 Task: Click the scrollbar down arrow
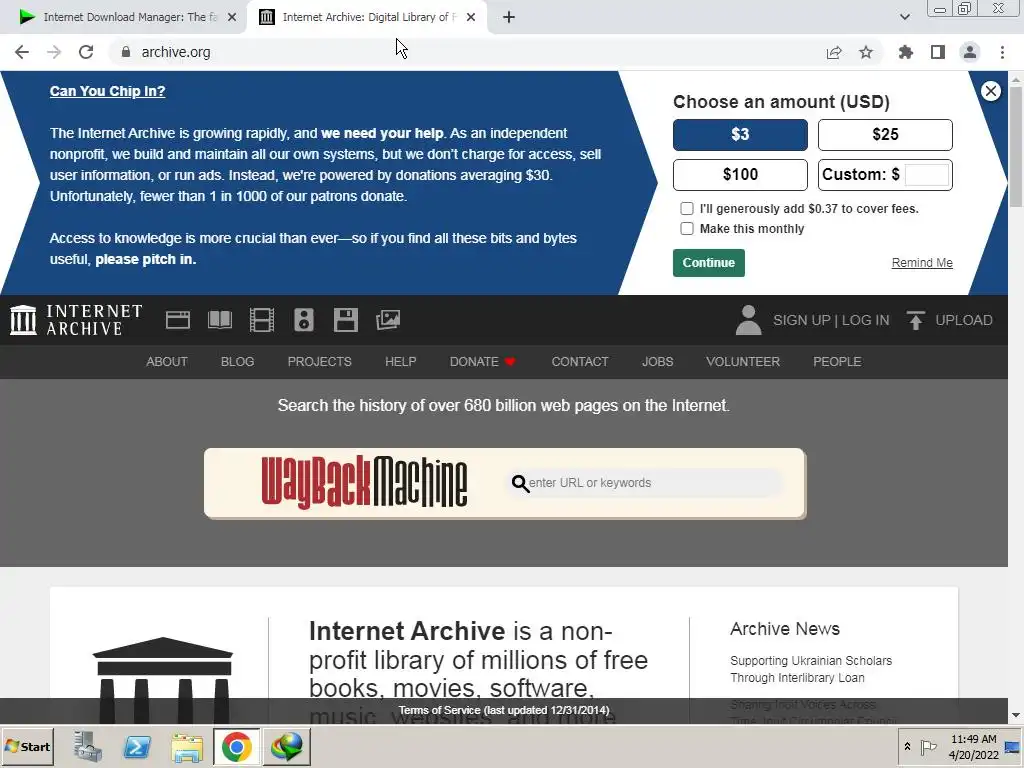point(1016,716)
